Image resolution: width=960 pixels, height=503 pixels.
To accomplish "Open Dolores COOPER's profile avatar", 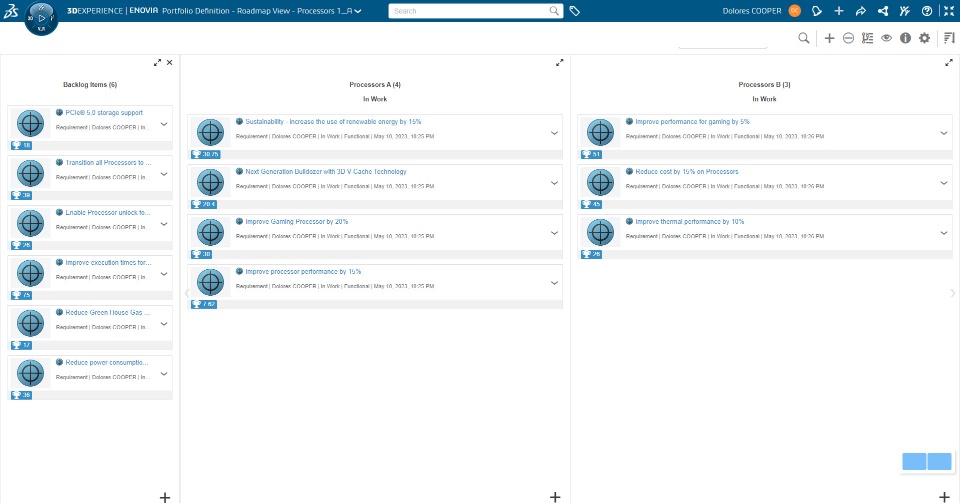I will pyautogui.click(x=795, y=11).
